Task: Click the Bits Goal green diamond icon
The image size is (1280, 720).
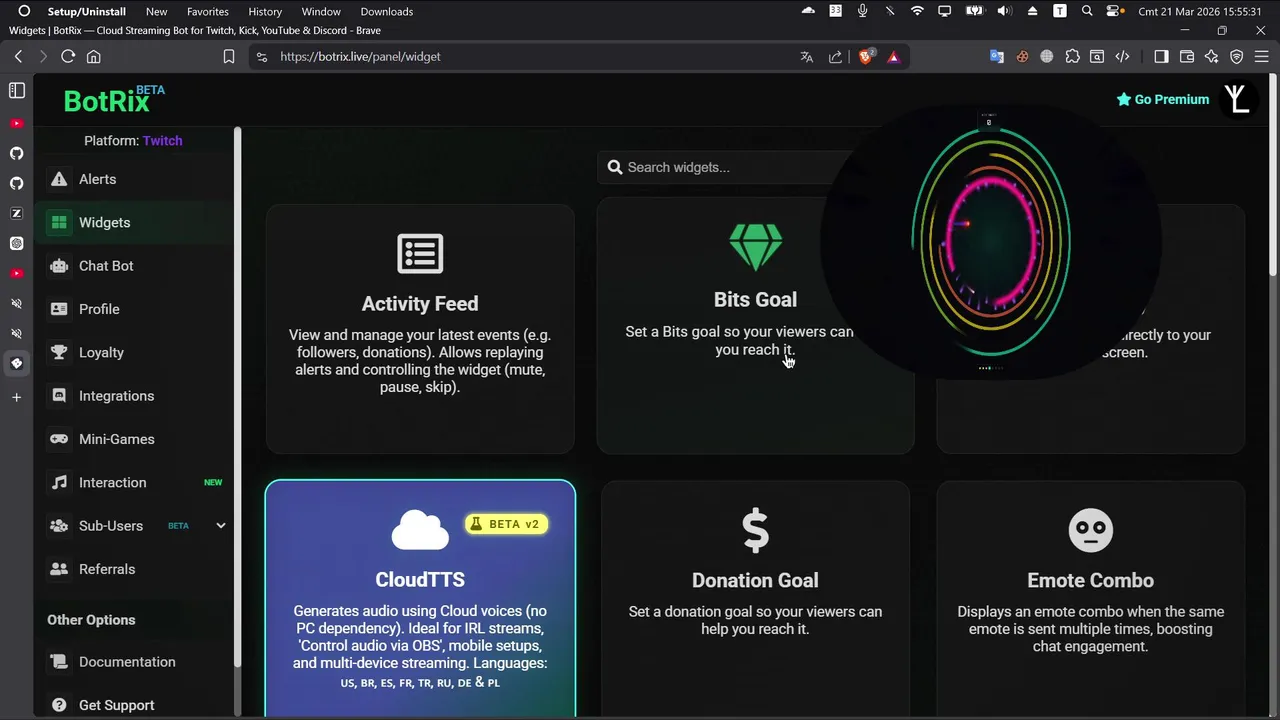Action: click(x=755, y=247)
